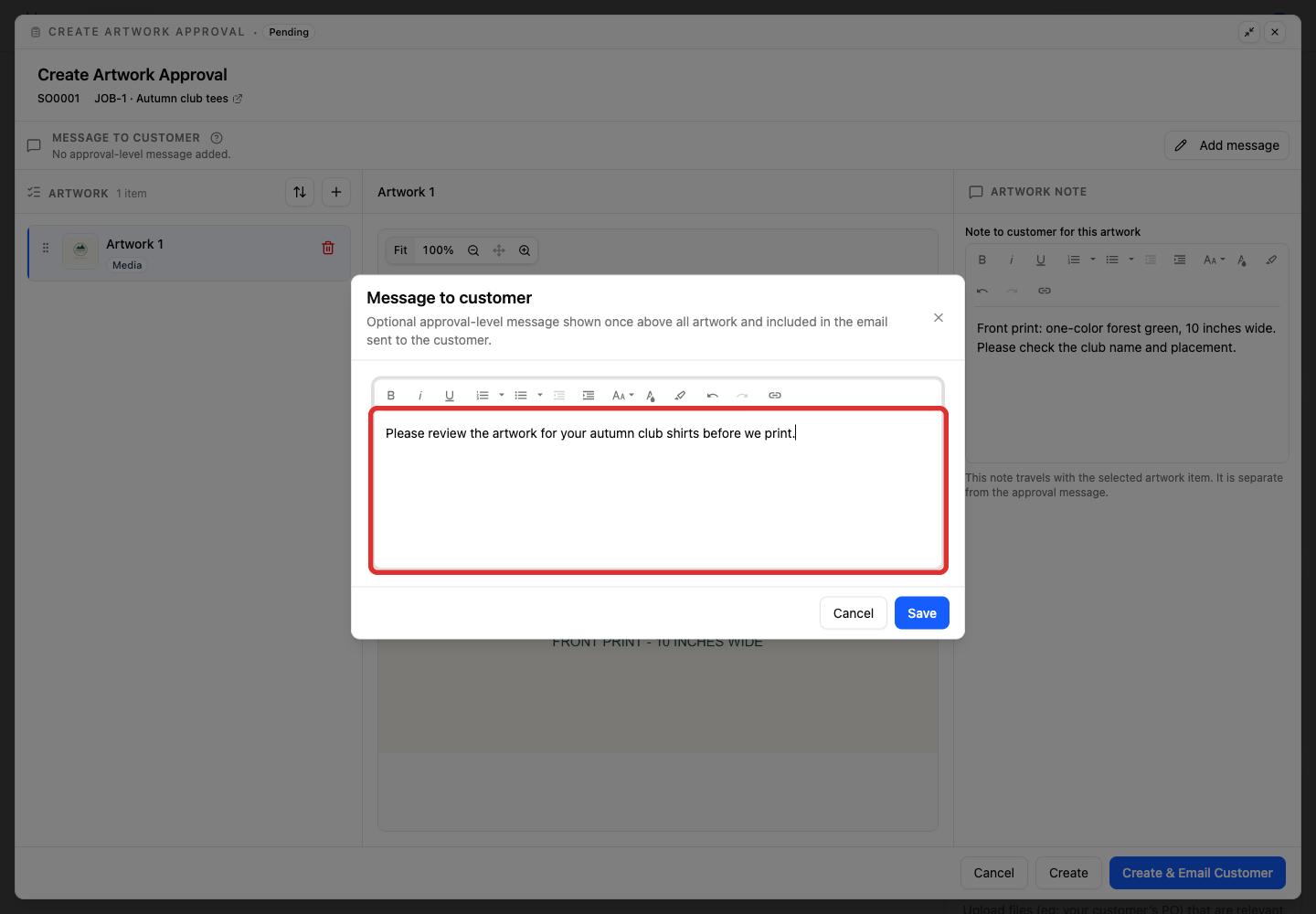Toggle bold in the Message to customer editor
Viewport: 1316px width, 914px height.
pos(391,396)
